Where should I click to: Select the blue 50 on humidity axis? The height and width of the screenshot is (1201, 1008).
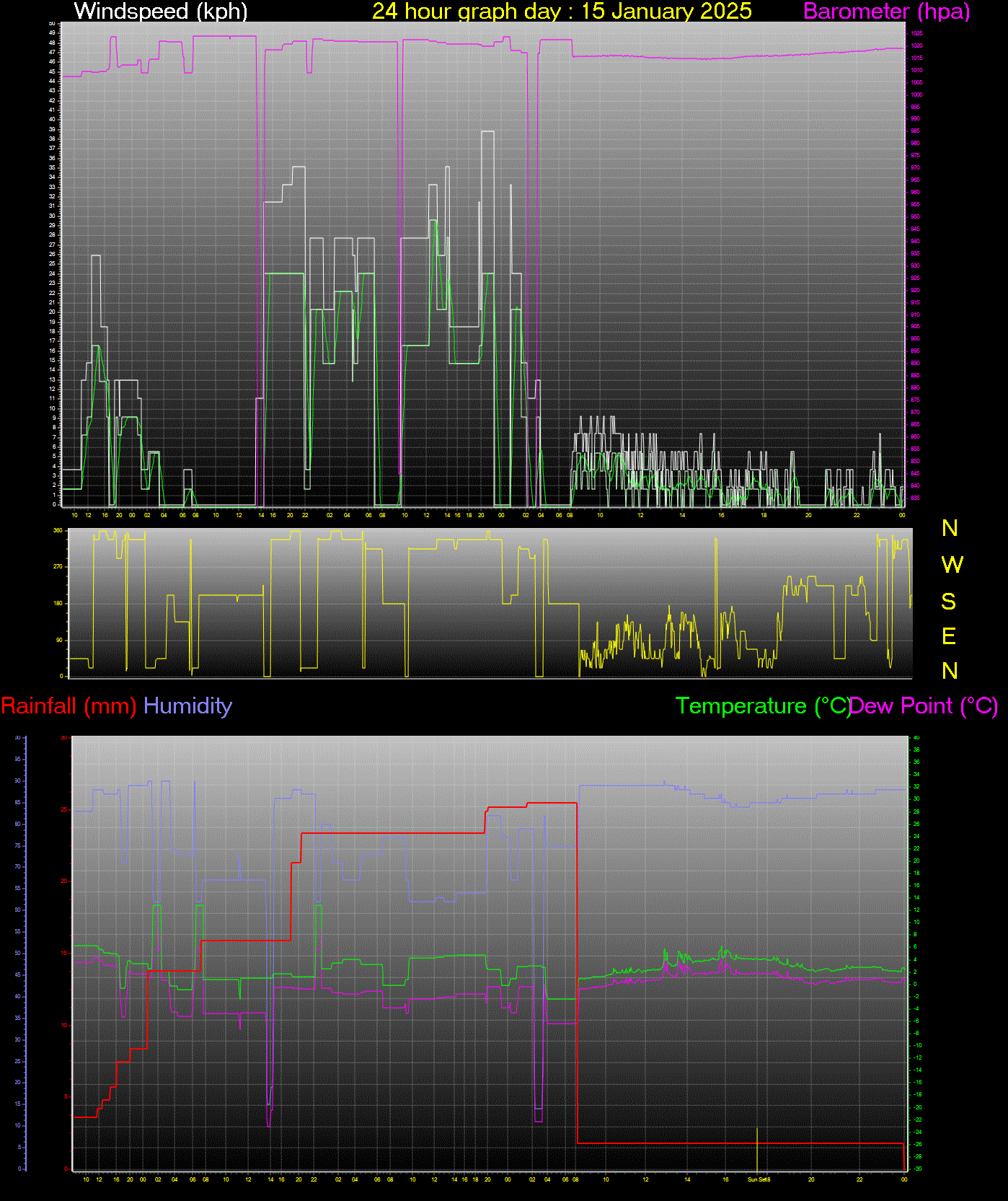point(18,953)
